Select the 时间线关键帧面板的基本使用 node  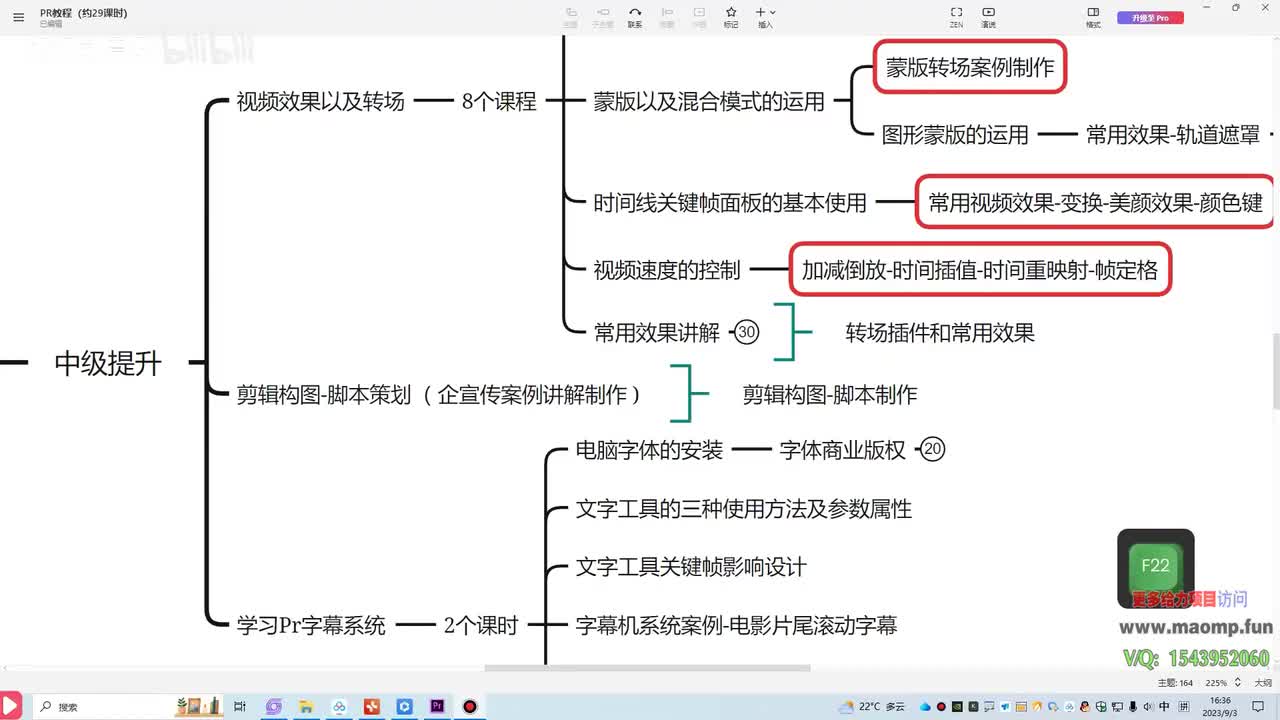(730, 202)
